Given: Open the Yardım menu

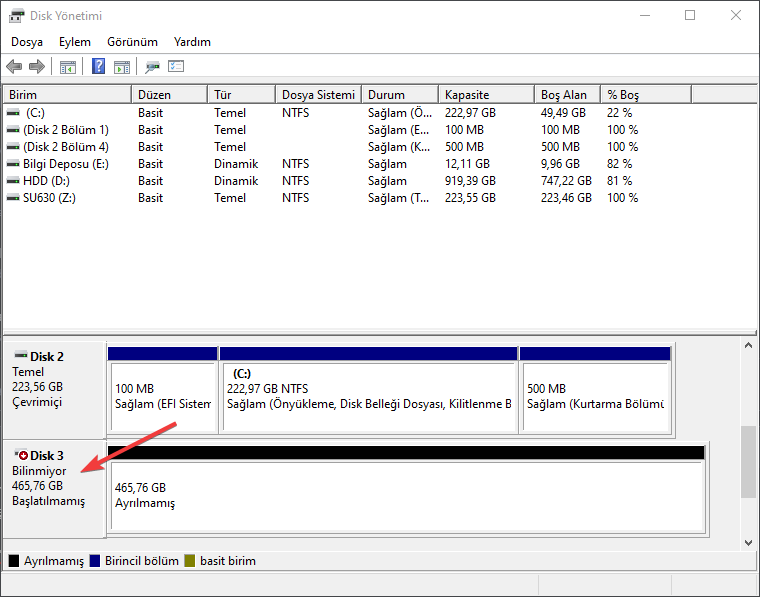Looking at the screenshot, I should pyautogui.click(x=192, y=42).
